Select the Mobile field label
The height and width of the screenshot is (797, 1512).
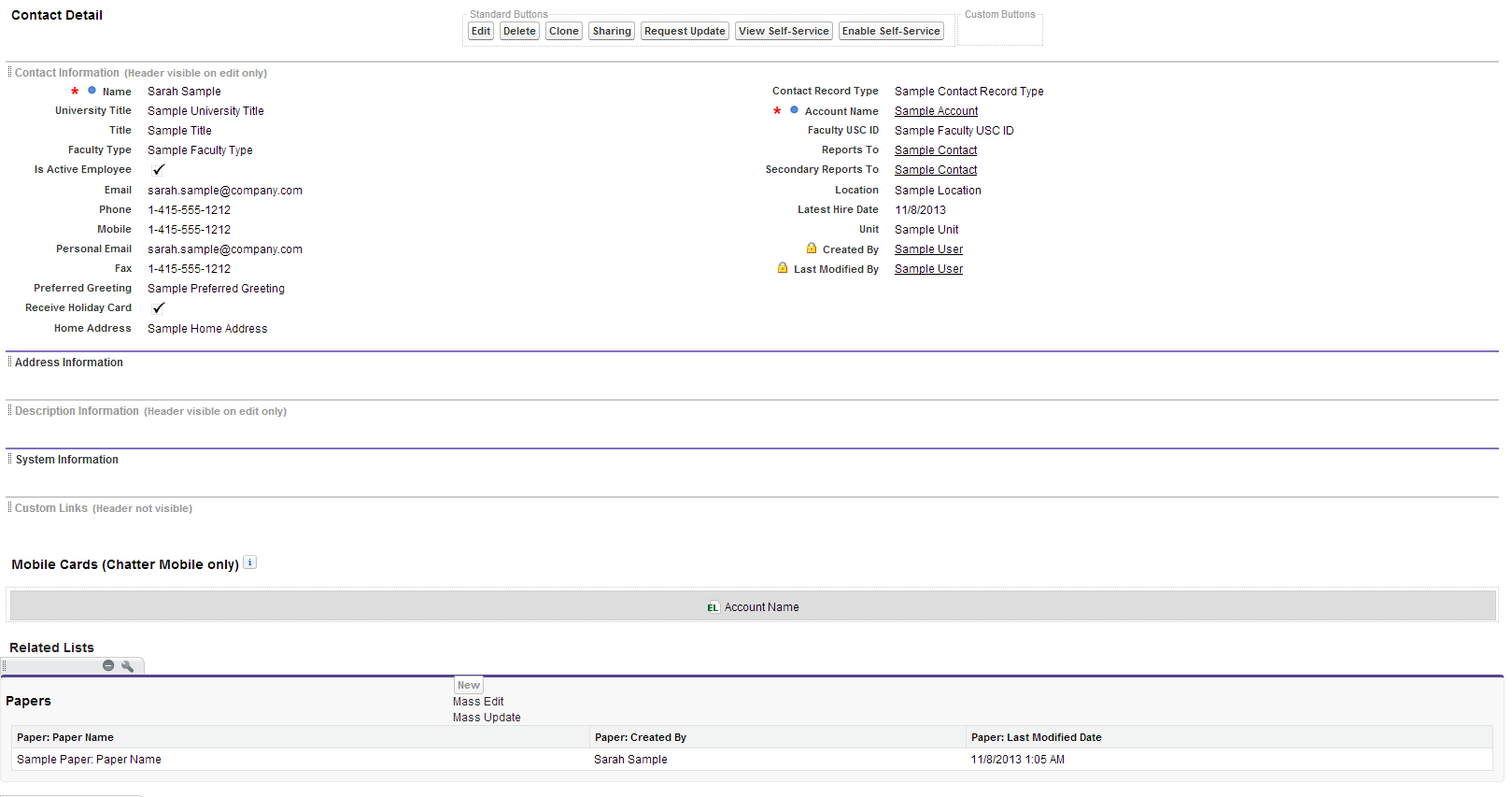click(x=114, y=229)
